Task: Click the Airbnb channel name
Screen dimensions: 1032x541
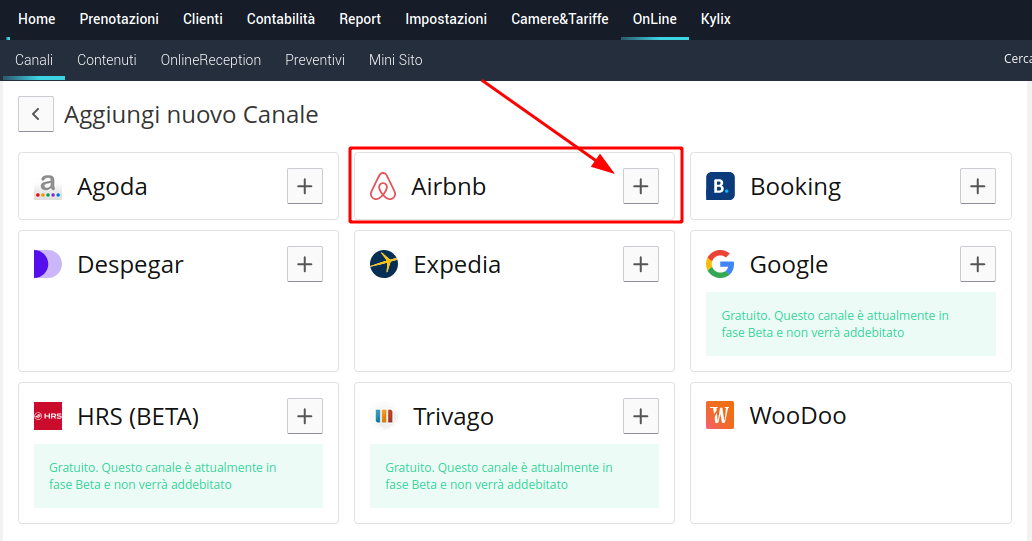Action: pyautogui.click(x=449, y=187)
